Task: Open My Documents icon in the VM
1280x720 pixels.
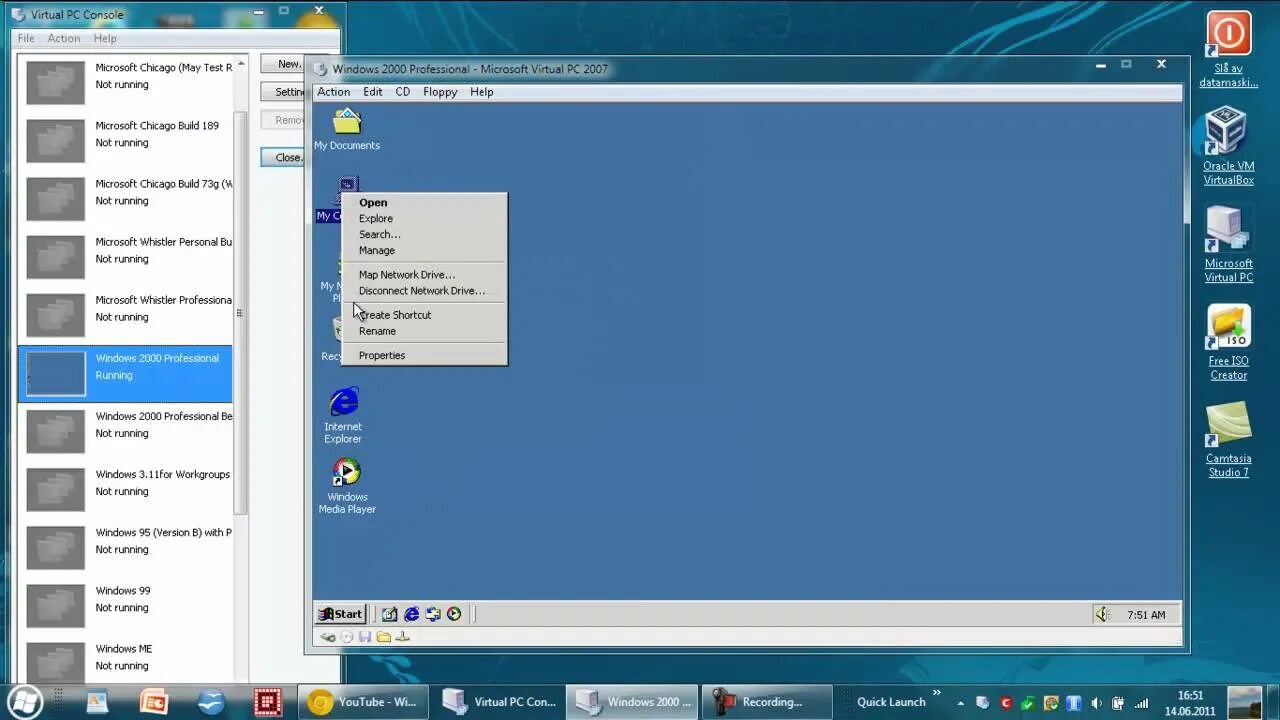Action: (347, 130)
